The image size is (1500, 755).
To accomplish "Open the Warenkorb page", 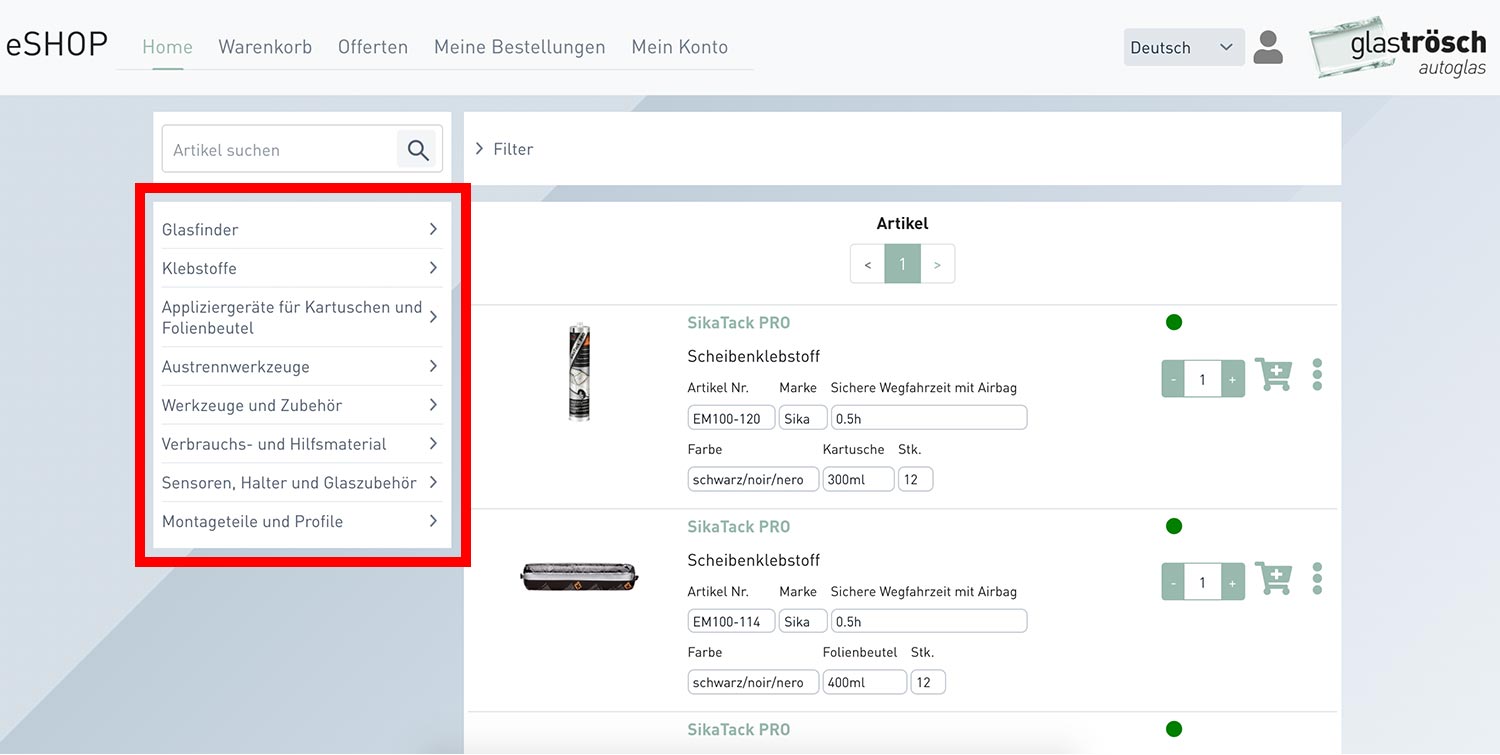I will coord(265,47).
